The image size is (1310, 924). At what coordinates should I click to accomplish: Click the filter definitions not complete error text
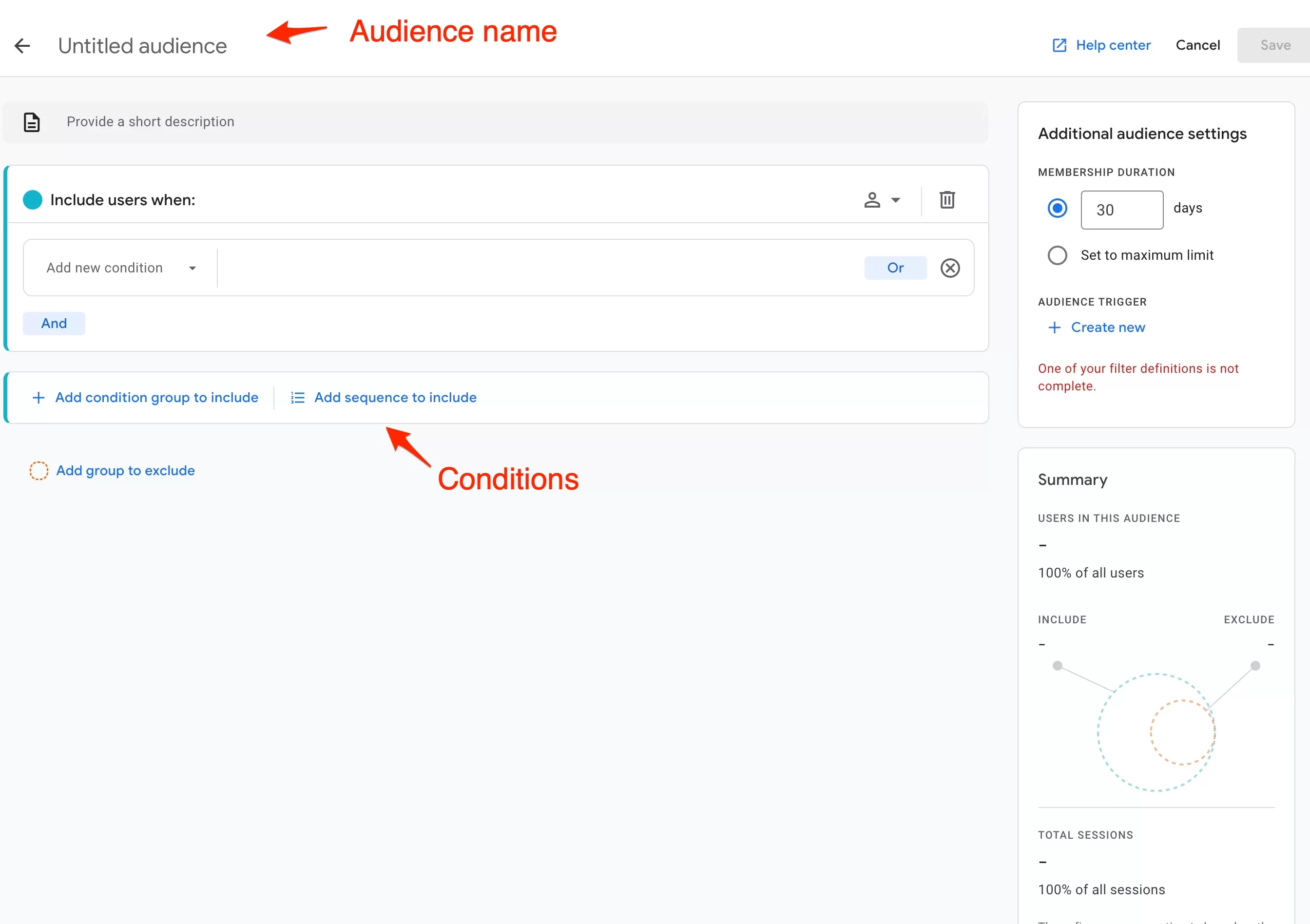tap(1138, 377)
